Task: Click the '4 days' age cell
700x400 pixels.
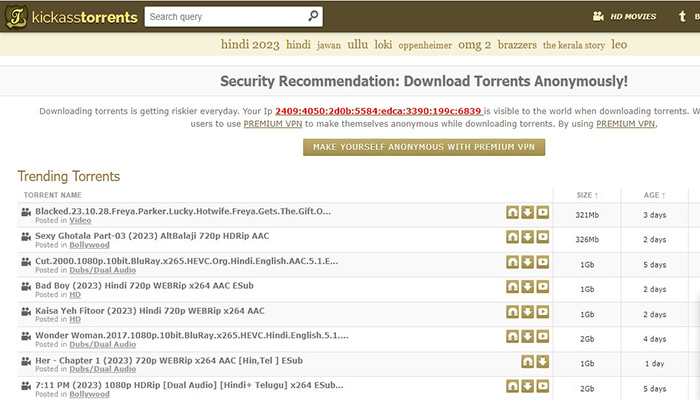Action: point(654,339)
